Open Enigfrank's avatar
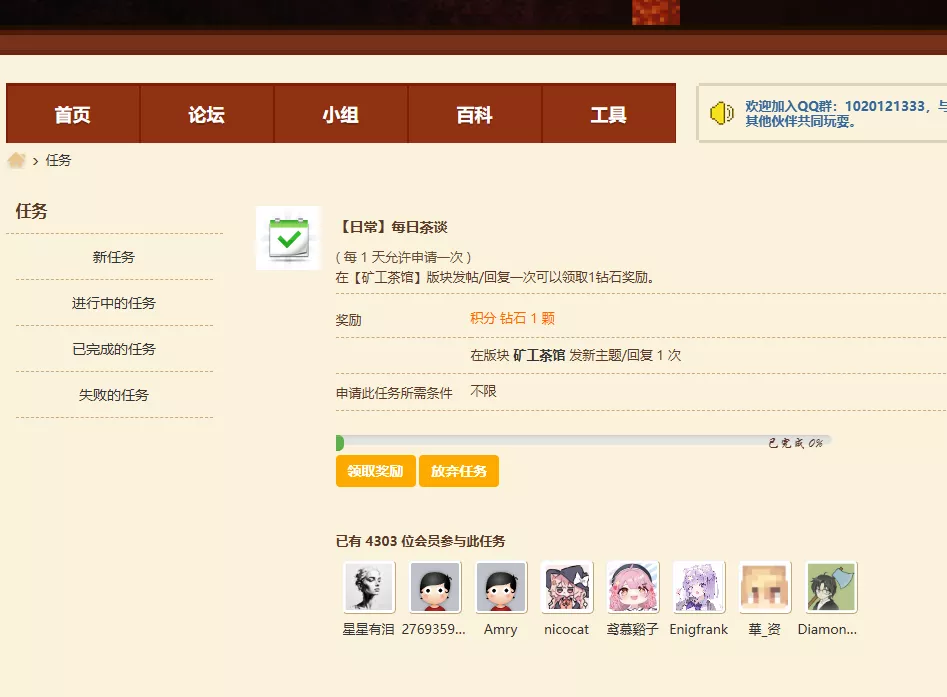 coord(699,587)
